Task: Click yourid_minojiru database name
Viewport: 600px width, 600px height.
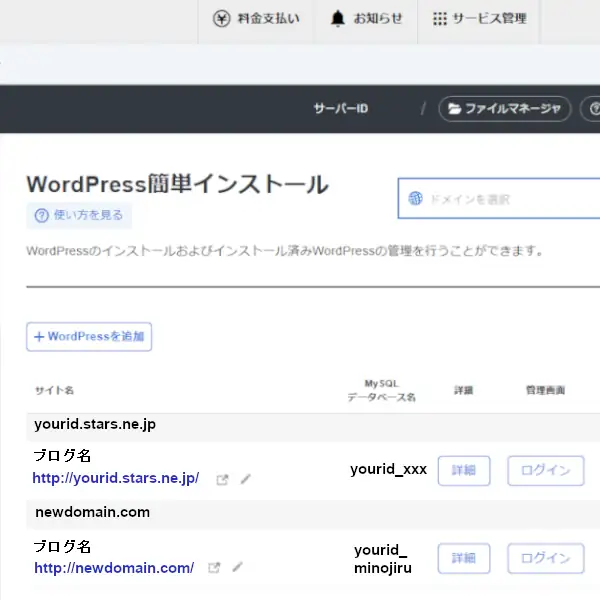Action: [383, 559]
